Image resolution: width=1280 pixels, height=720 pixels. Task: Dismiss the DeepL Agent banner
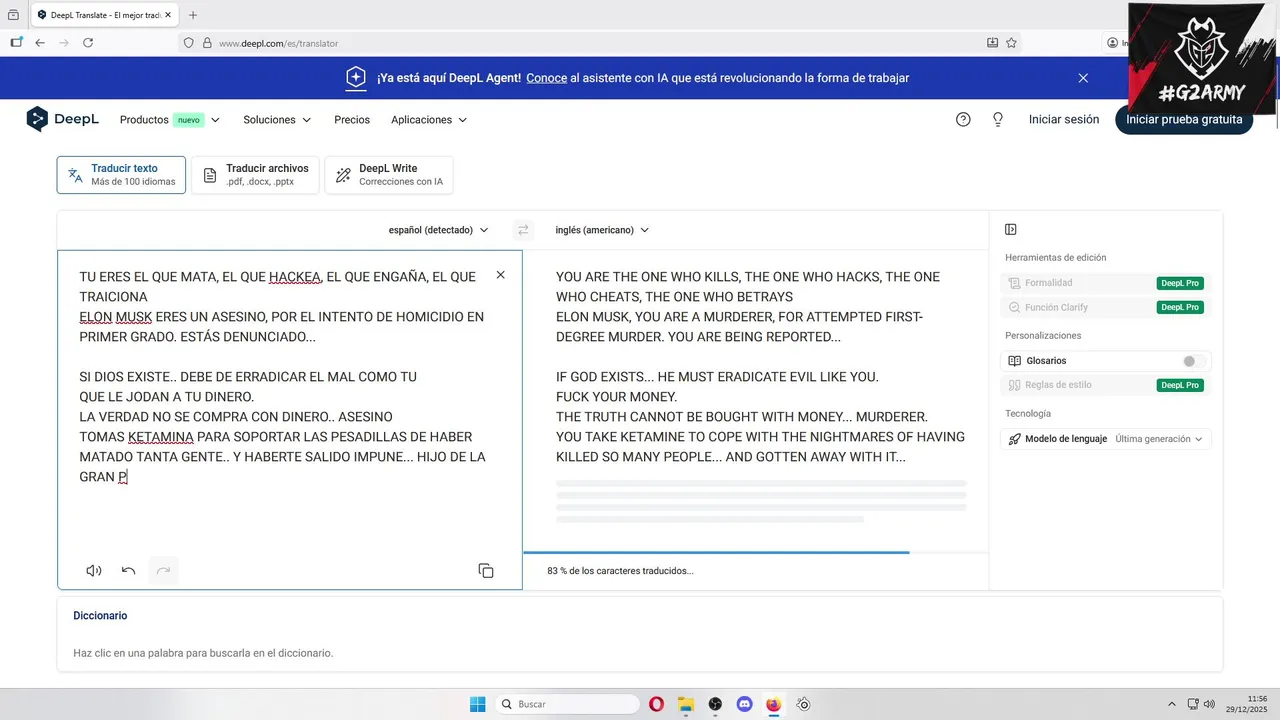pyautogui.click(x=1083, y=77)
